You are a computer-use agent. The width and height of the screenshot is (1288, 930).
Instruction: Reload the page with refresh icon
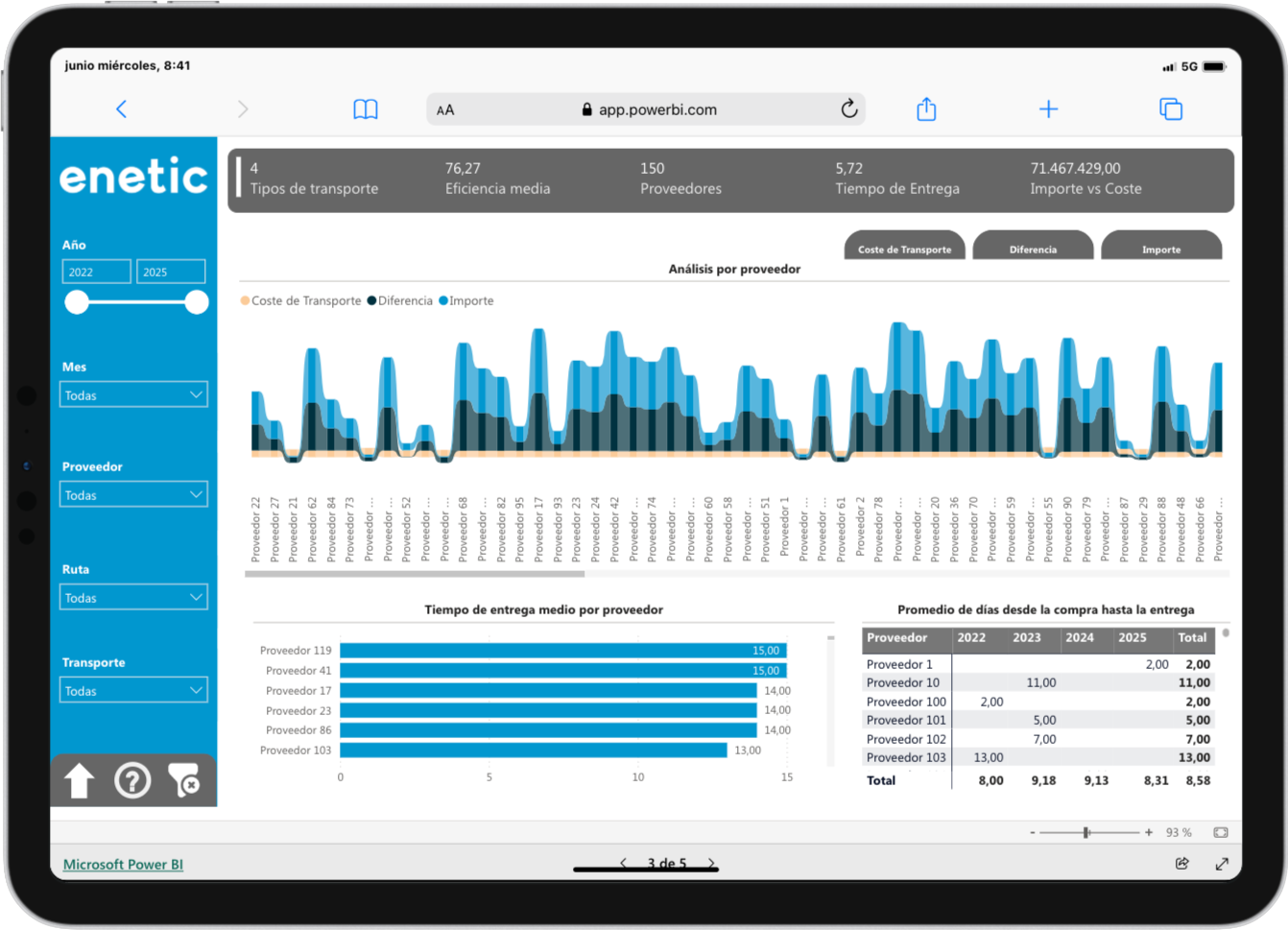(x=848, y=108)
